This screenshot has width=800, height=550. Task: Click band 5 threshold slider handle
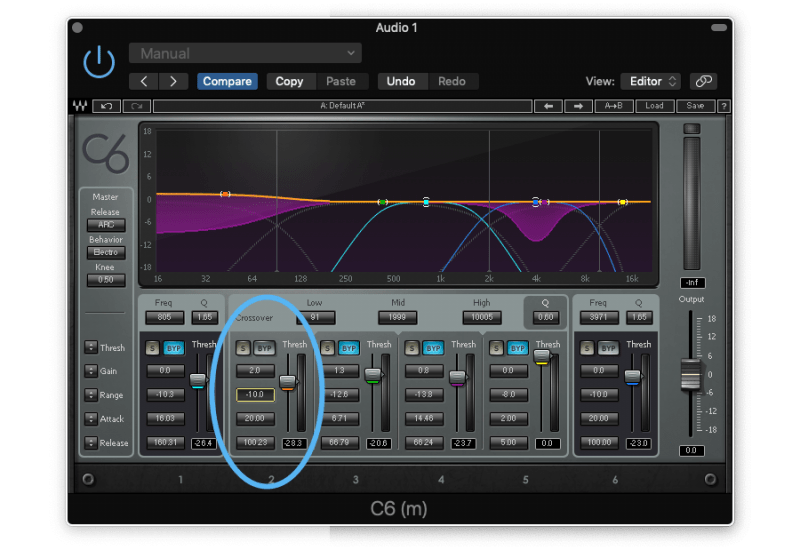click(541, 357)
